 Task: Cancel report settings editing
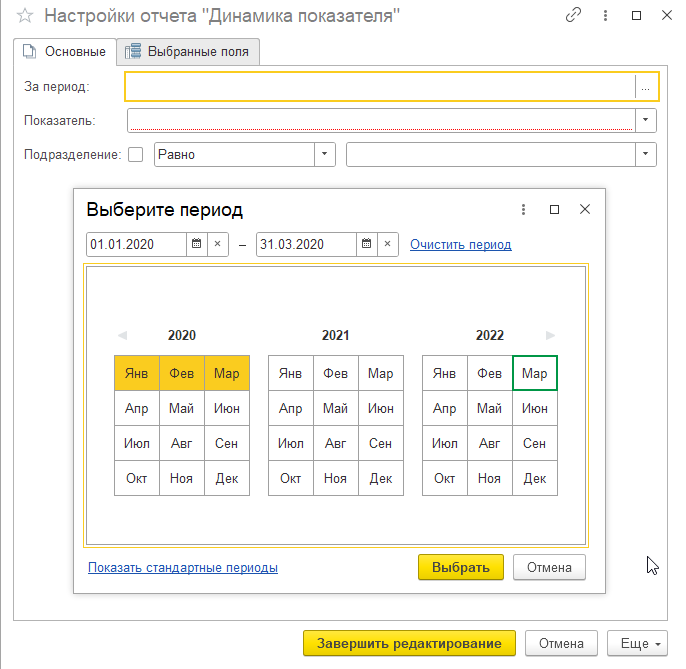click(x=561, y=644)
